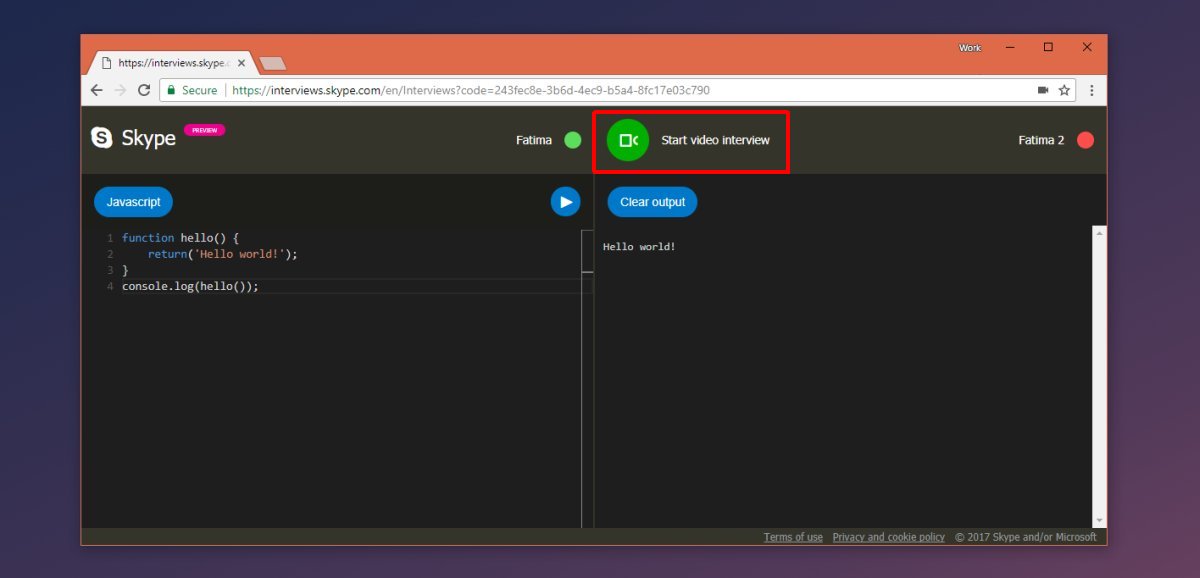1200x578 pixels.
Task: Click the Secure padlock site info
Action: pyautogui.click(x=192, y=90)
